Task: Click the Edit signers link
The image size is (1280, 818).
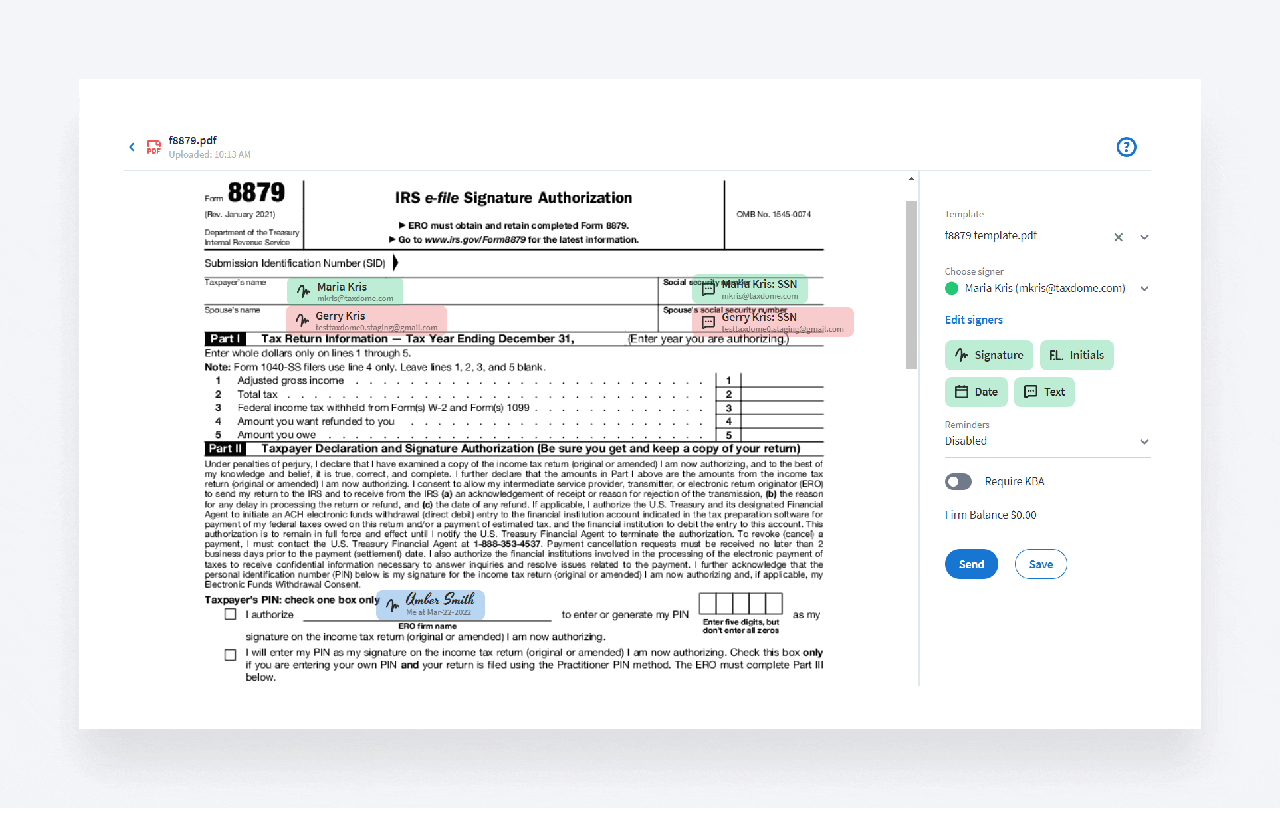Action: tap(973, 320)
